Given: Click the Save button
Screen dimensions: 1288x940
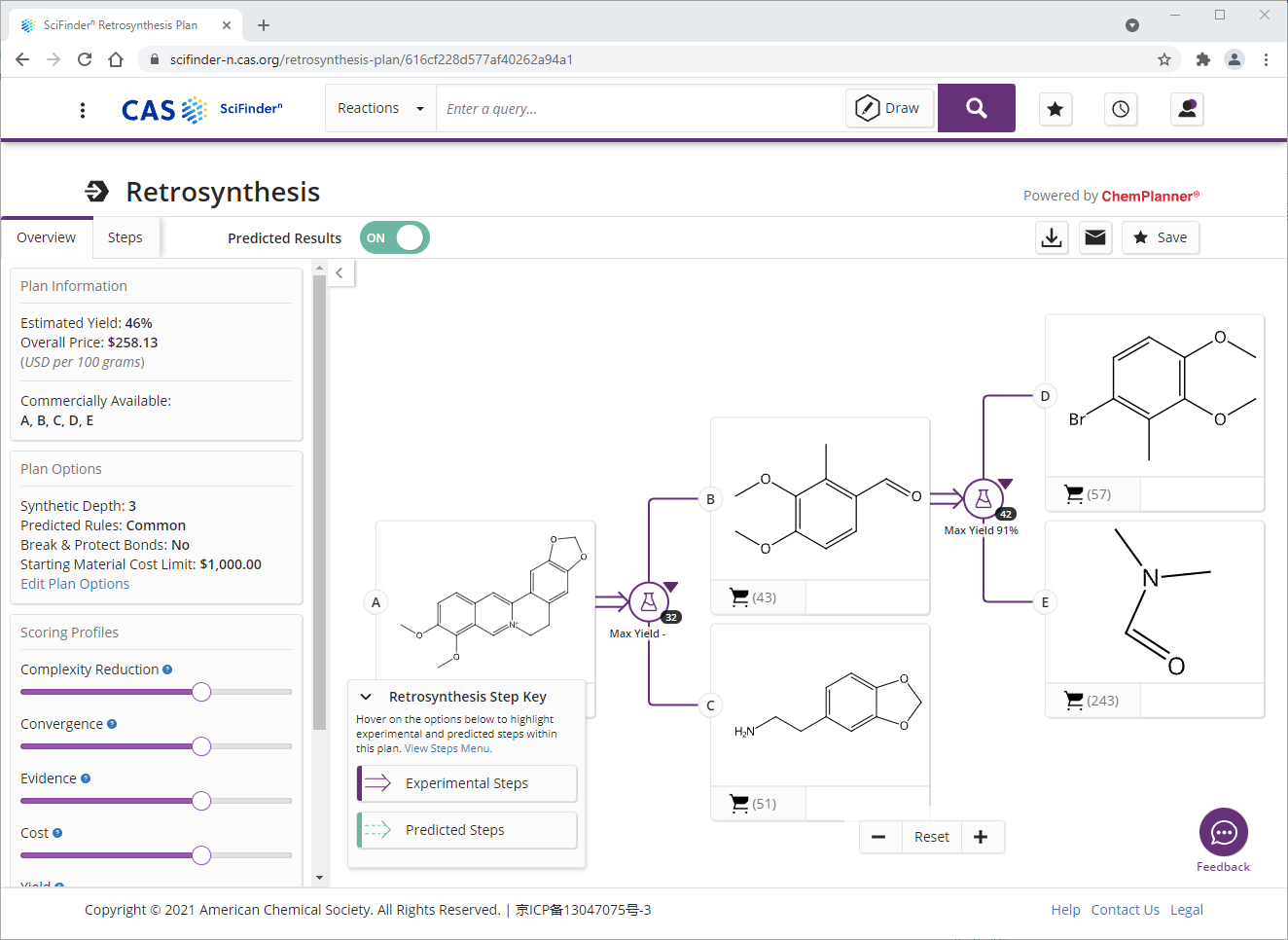Looking at the screenshot, I should pyautogui.click(x=1161, y=236).
